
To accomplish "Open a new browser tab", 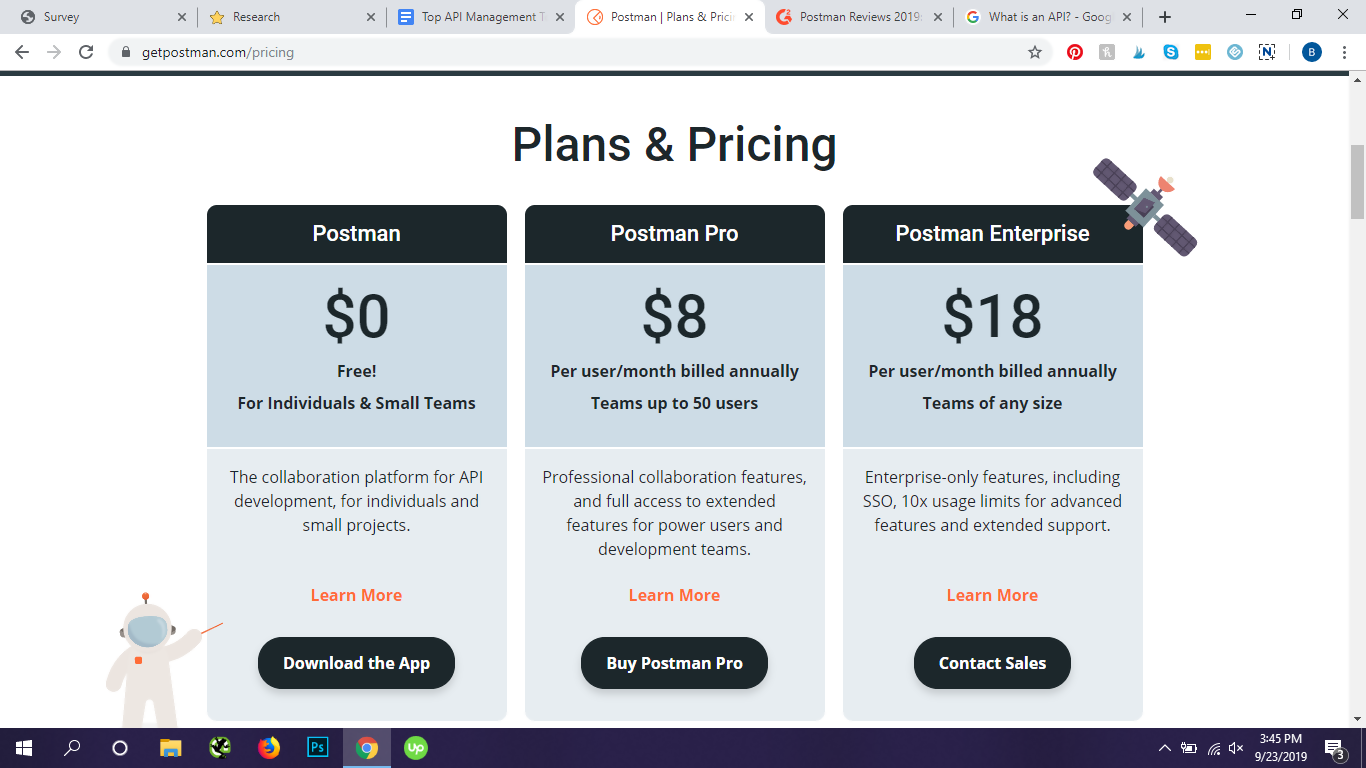I will [1165, 17].
